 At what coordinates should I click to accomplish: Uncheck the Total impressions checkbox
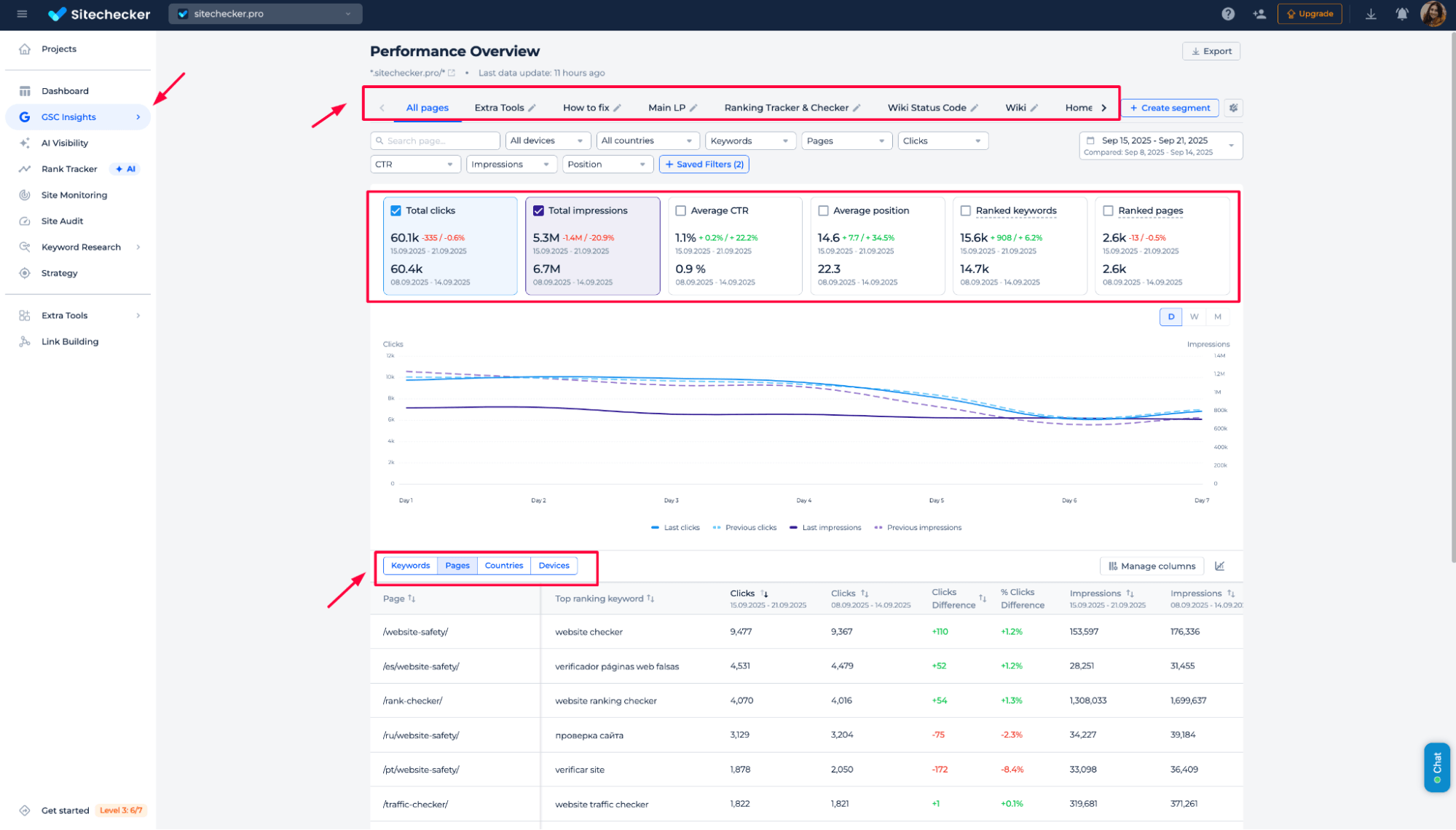point(538,211)
